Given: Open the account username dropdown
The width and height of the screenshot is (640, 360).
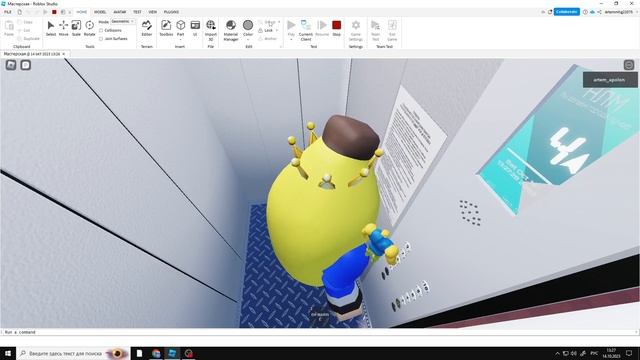Looking at the screenshot, I should [620, 12].
